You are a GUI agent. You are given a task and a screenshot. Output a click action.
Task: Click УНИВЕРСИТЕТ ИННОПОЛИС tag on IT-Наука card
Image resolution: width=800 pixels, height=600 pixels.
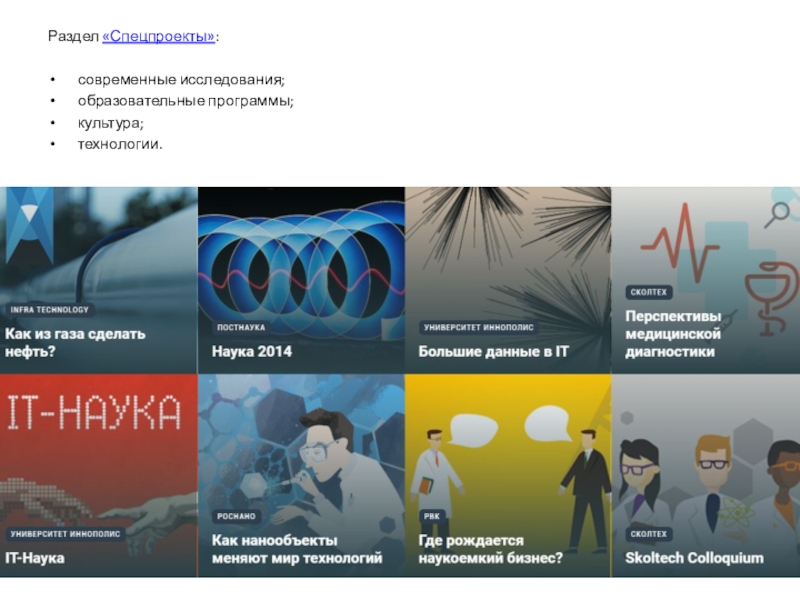pos(65,534)
